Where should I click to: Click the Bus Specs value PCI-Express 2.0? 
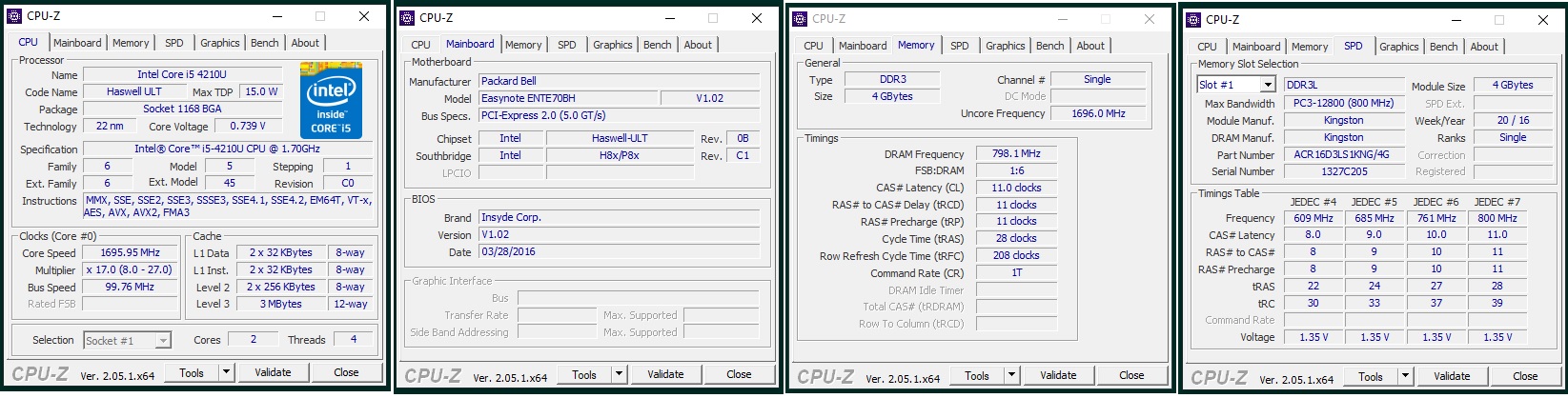tap(619, 115)
